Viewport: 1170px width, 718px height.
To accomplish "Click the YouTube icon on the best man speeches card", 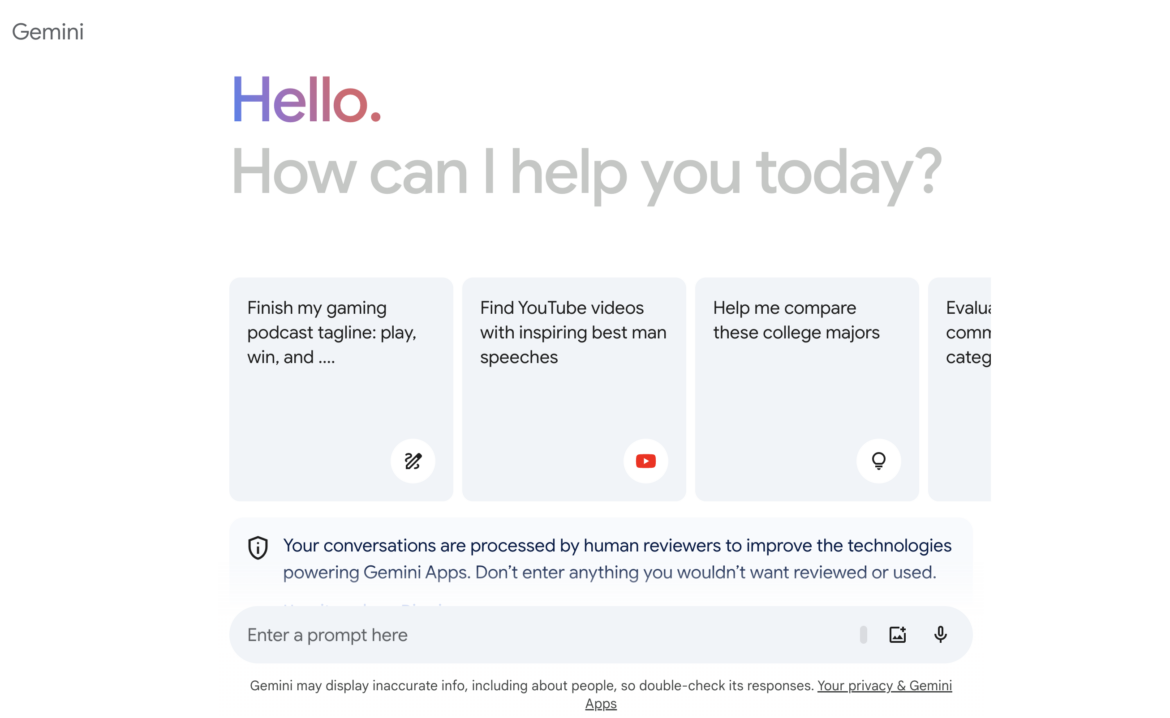I will 645,461.
